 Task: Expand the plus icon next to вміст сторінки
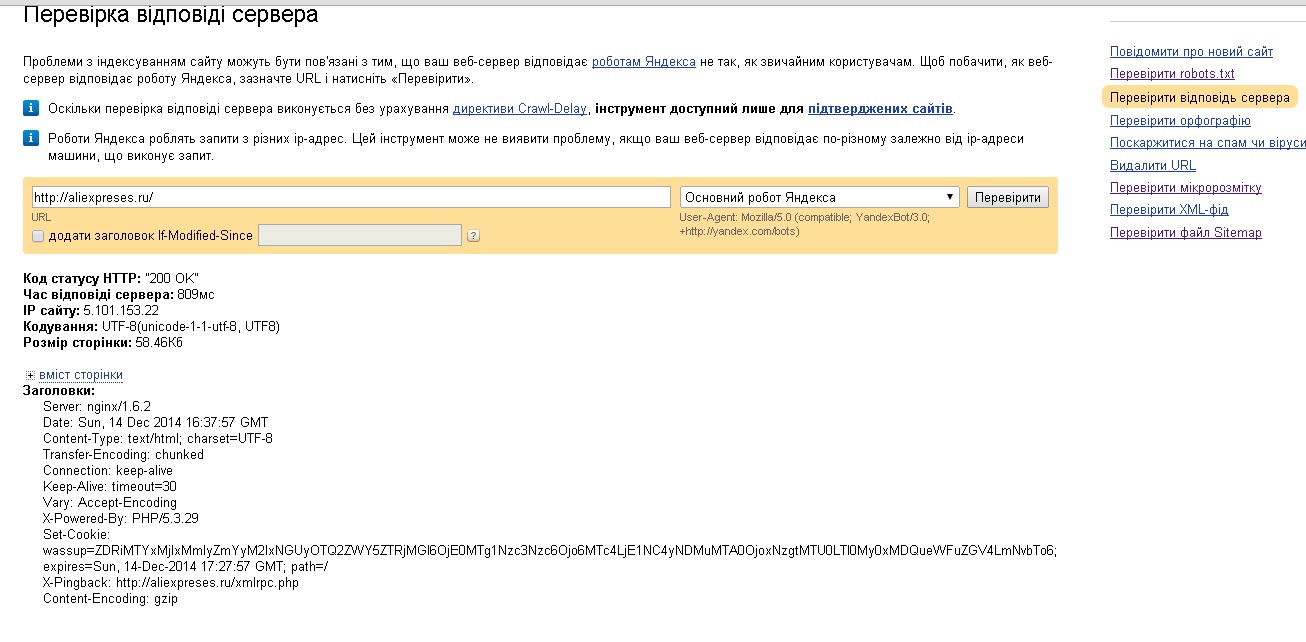(30, 375)
